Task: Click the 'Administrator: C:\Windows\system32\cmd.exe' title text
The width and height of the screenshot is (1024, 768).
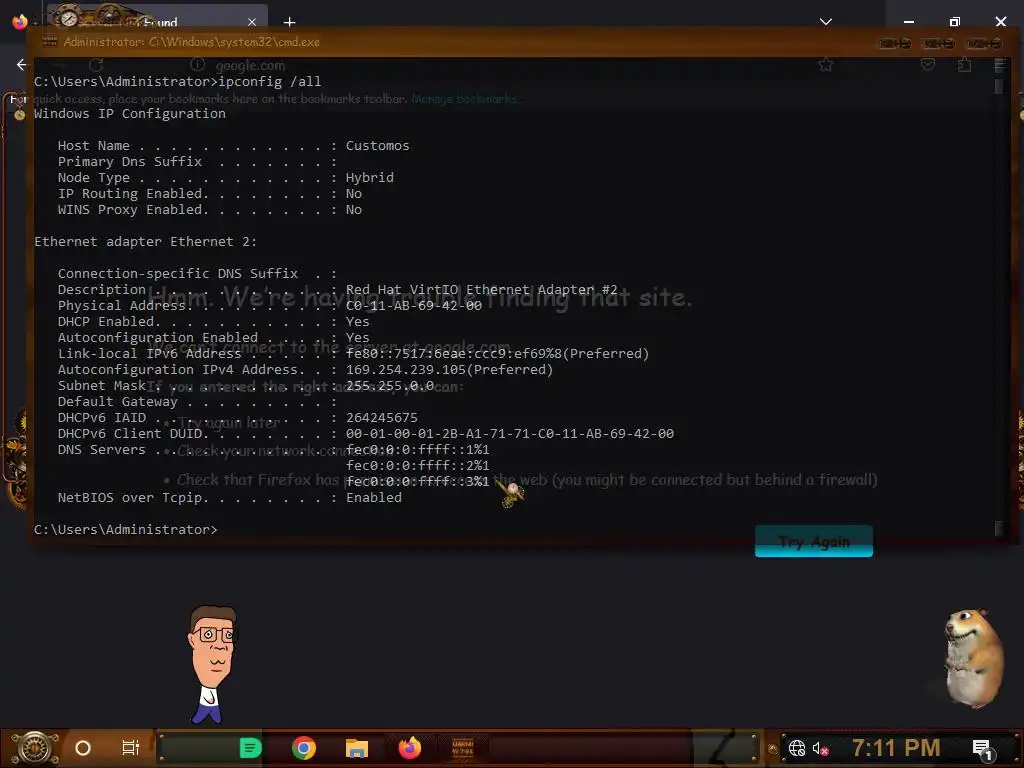Action: tap(191, 42)
